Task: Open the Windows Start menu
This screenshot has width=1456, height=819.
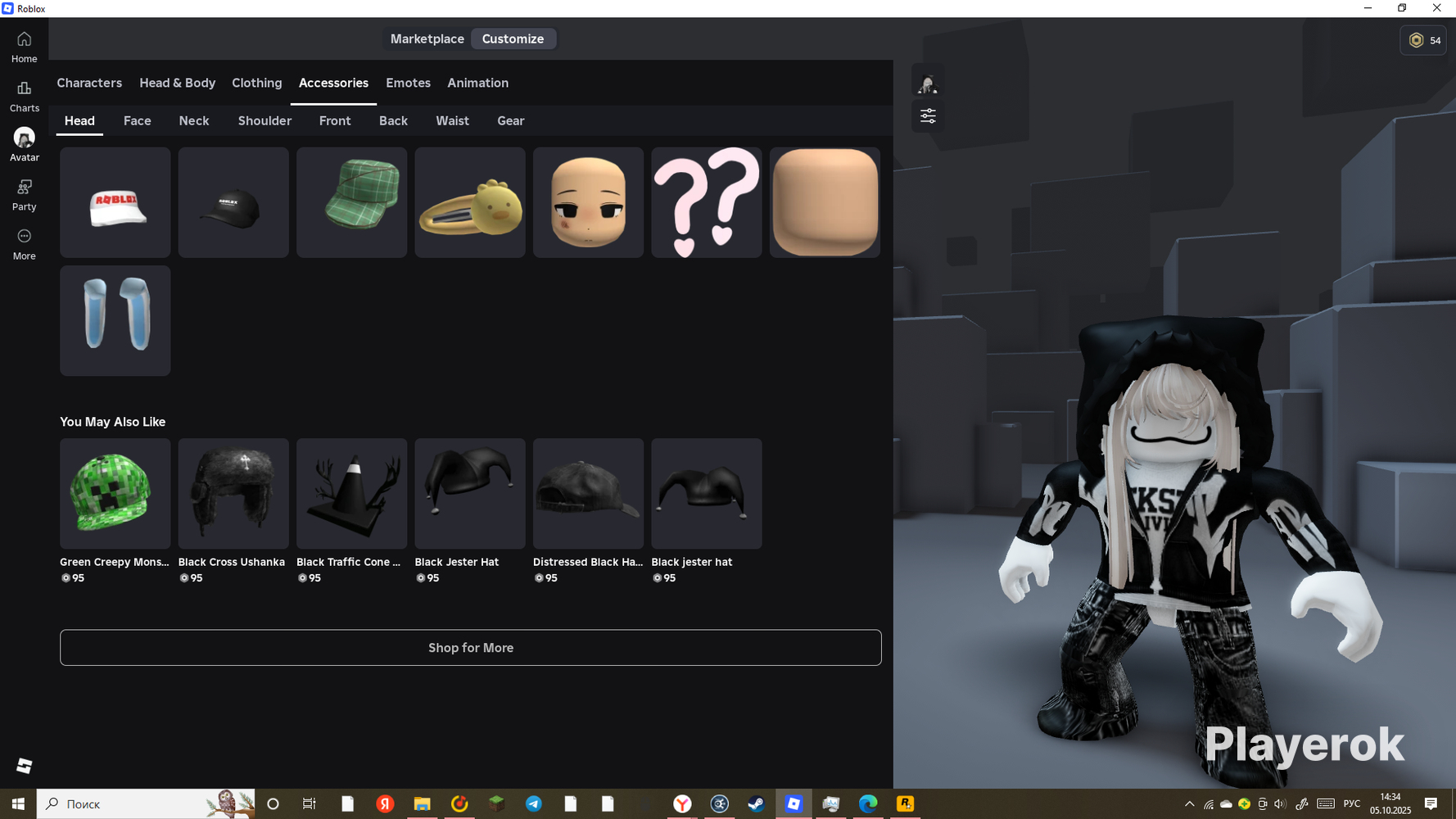Action: pyautogui.click(x=18, y=804)
